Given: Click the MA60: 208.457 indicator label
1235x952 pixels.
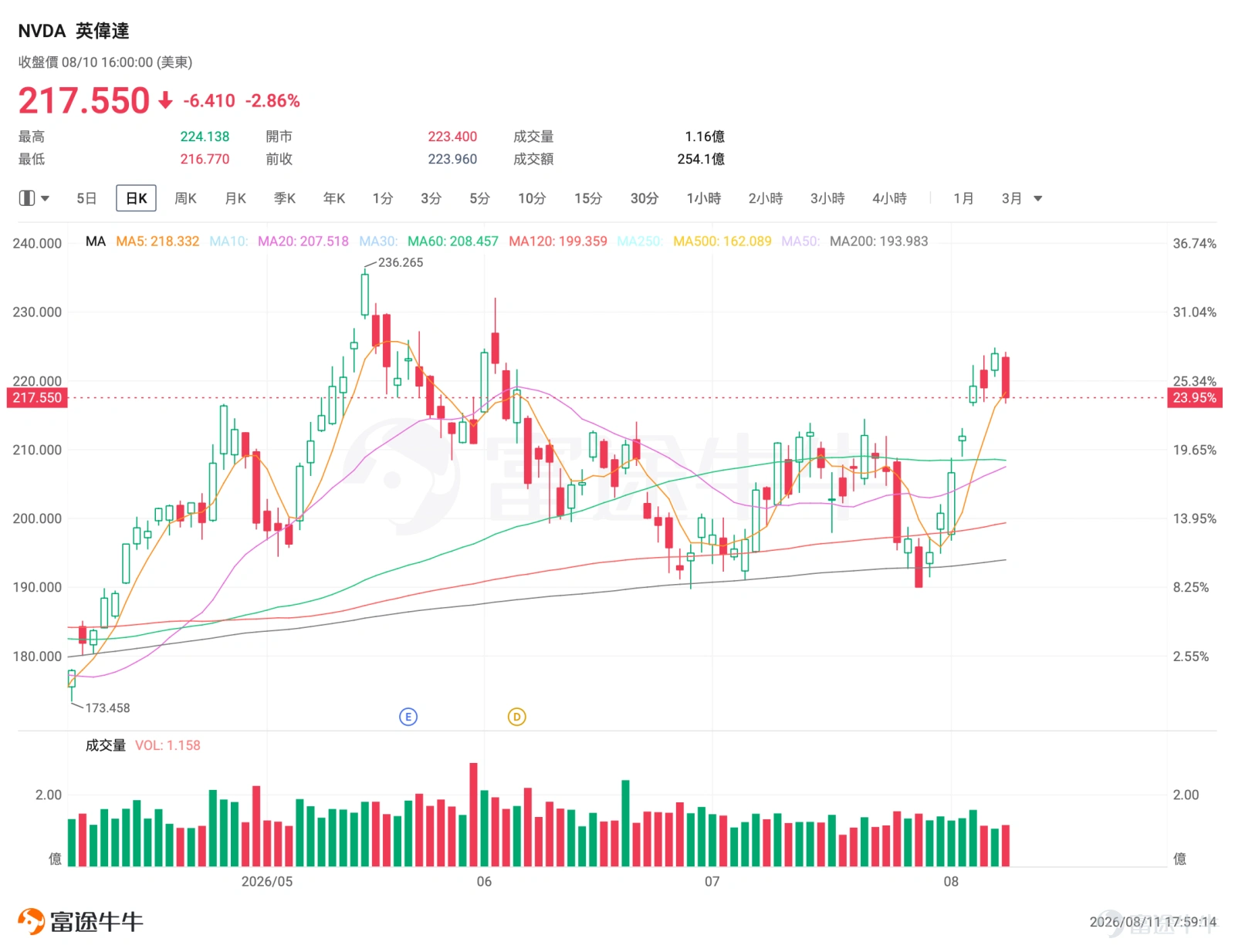Looking at the screenshot, I should 453,241.
